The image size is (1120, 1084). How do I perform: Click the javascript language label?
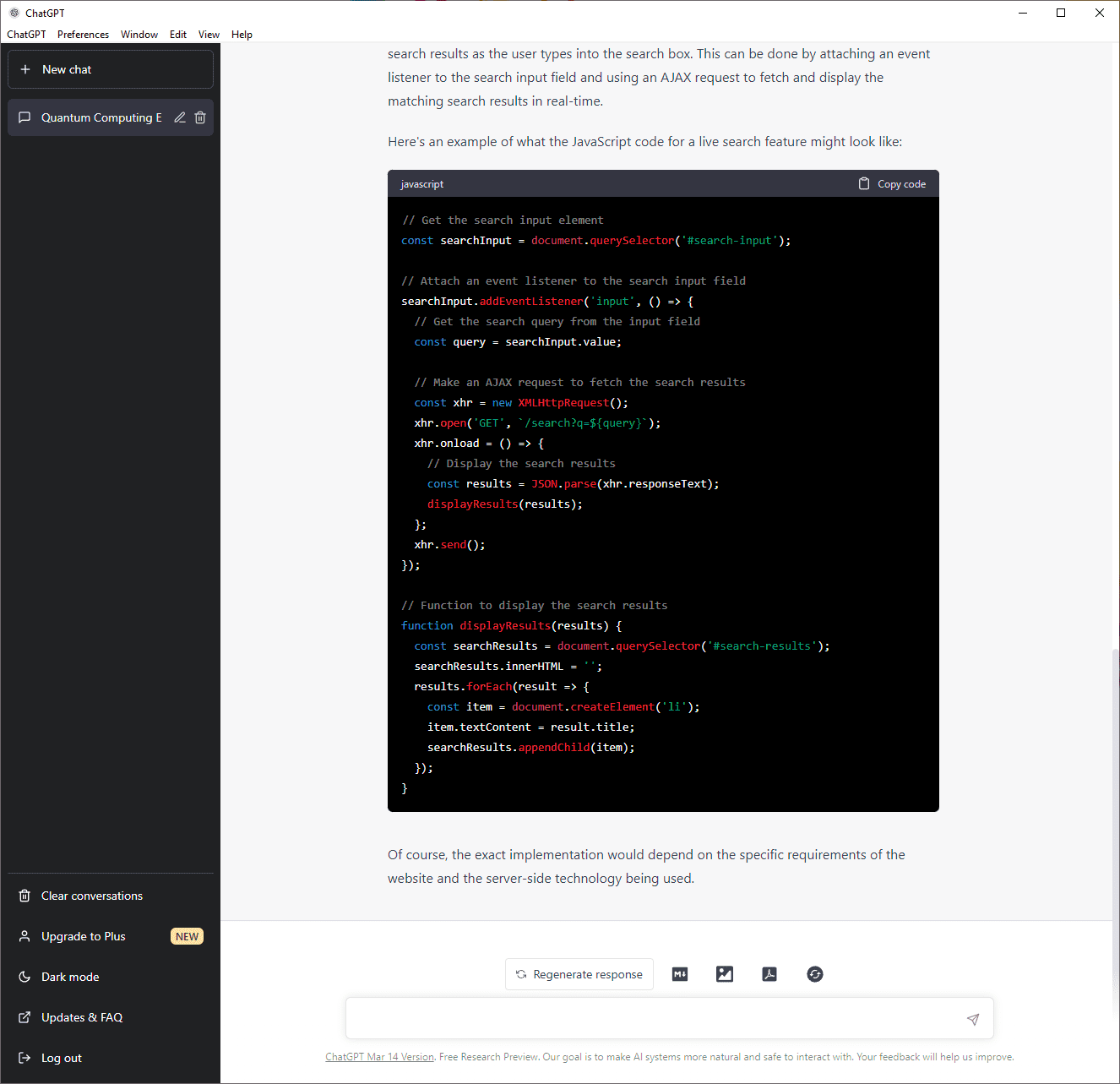click(x=421, y=184)
